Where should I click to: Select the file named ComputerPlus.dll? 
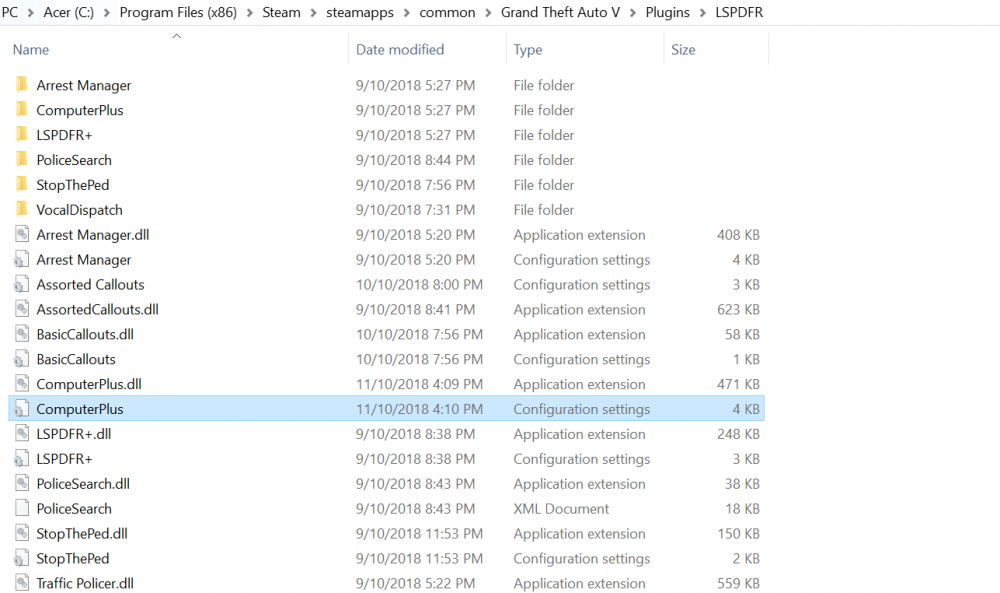(89, 384)
